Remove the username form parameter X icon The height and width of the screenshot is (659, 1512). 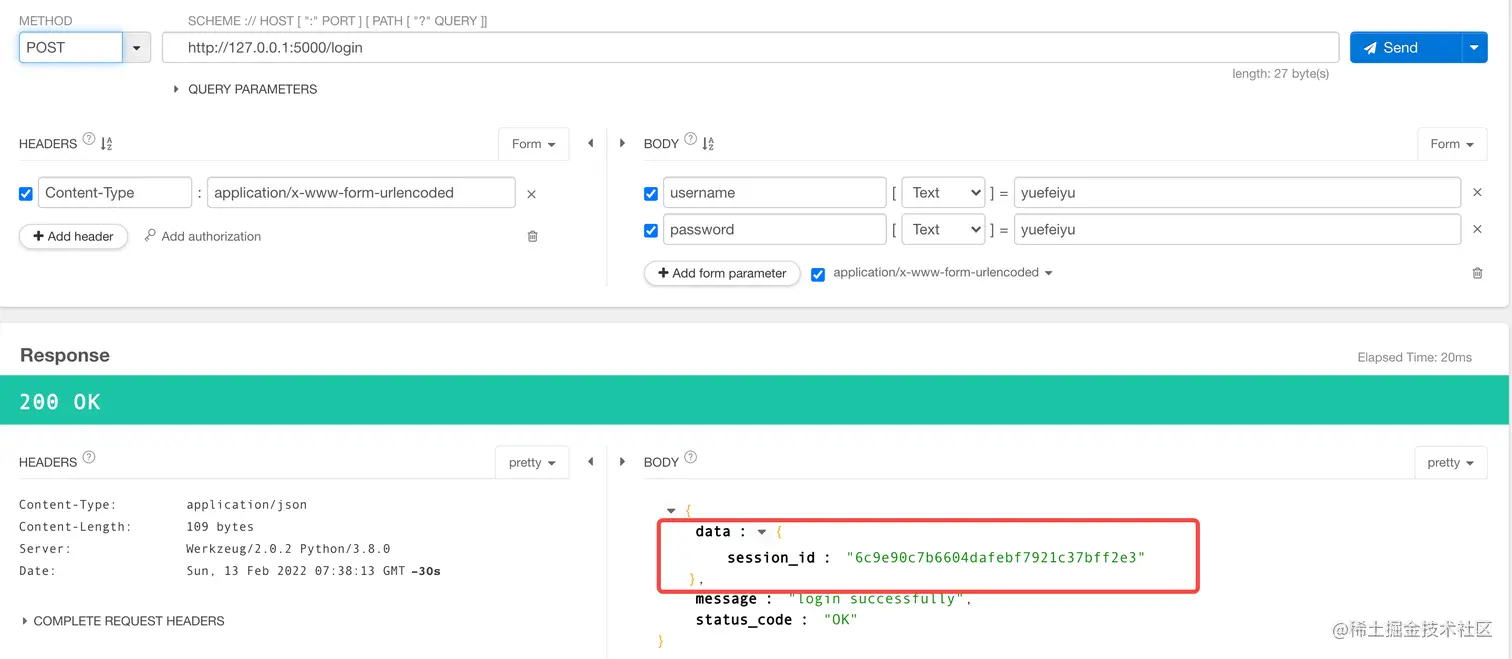[1477, 192]
